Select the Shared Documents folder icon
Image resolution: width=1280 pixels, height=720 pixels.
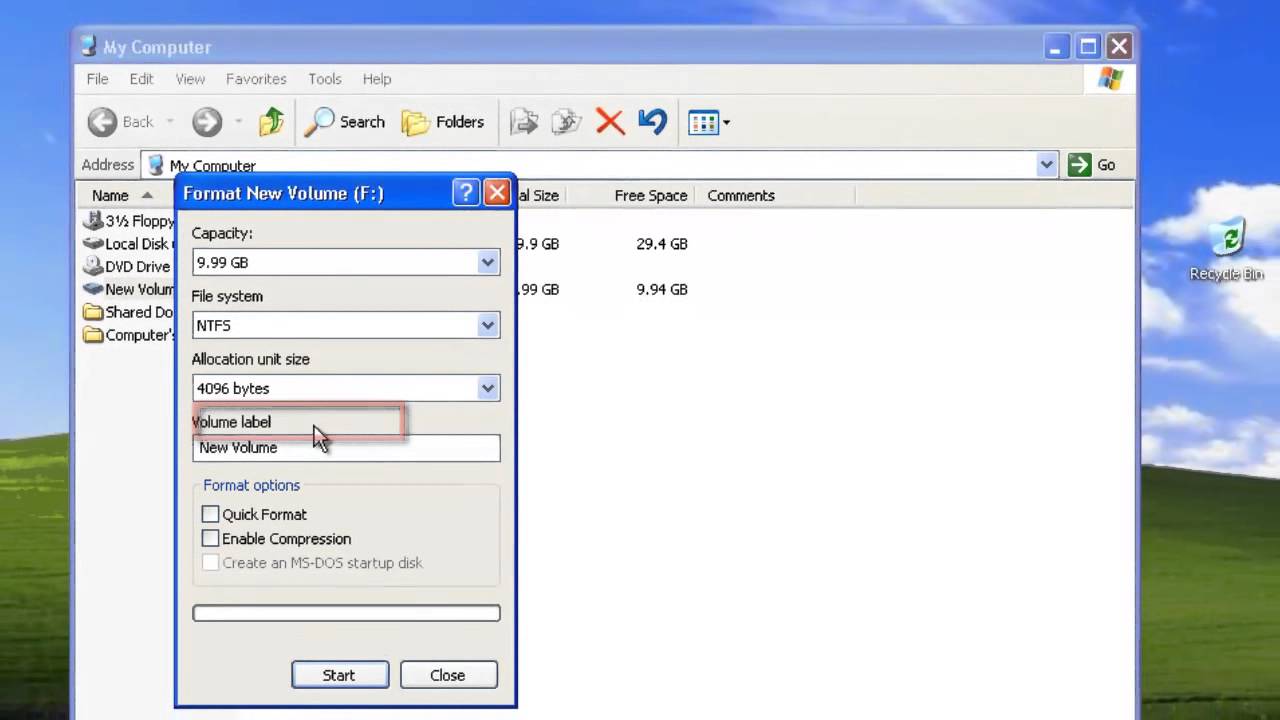click(93, 312)
